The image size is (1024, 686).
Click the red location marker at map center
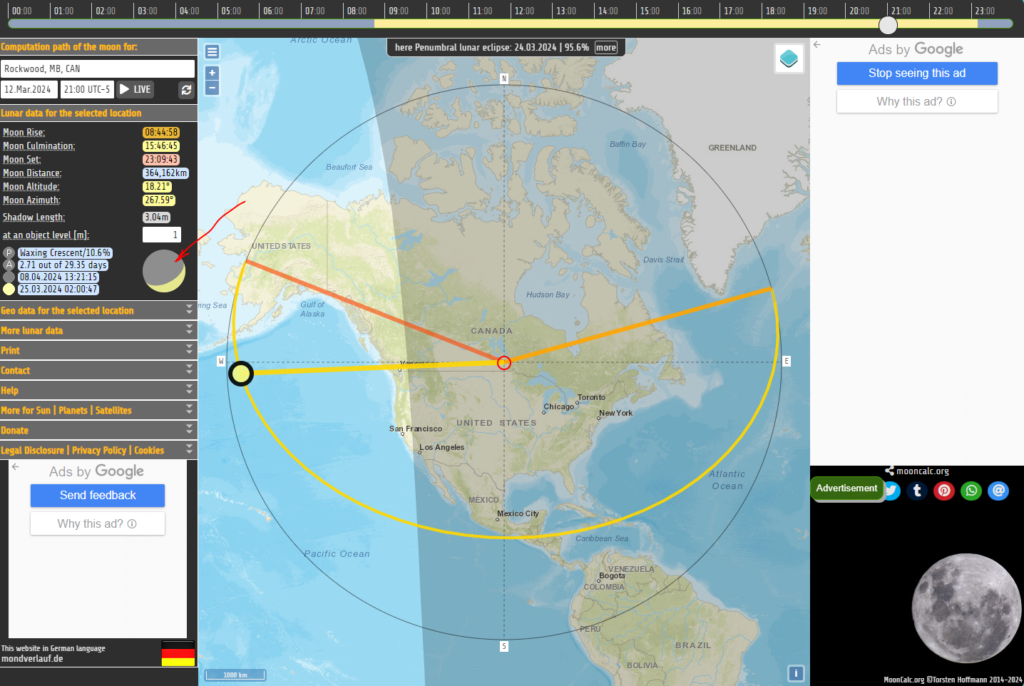click(504, 363)
